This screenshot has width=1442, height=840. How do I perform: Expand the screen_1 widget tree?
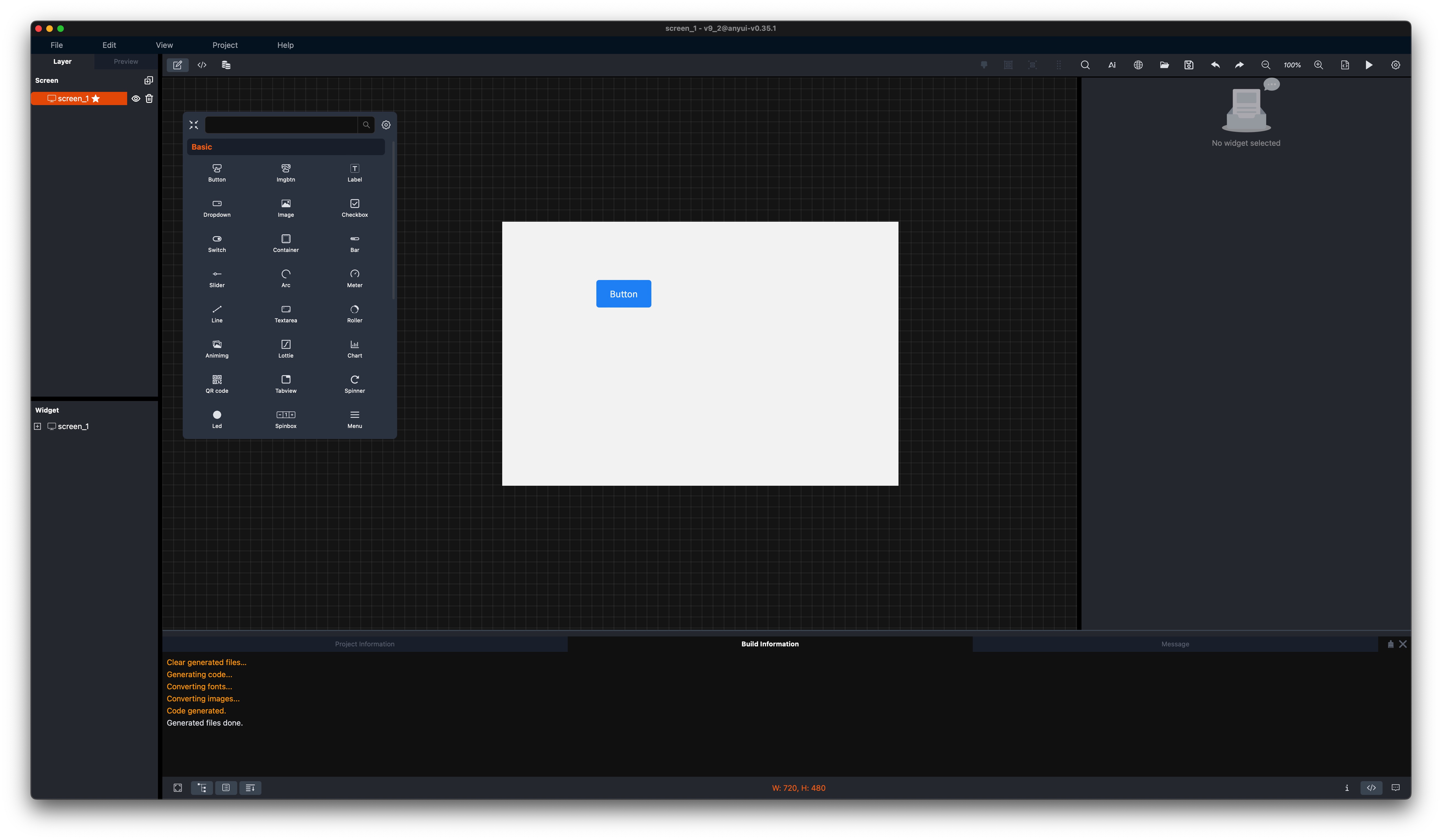(x=37, y=426)
